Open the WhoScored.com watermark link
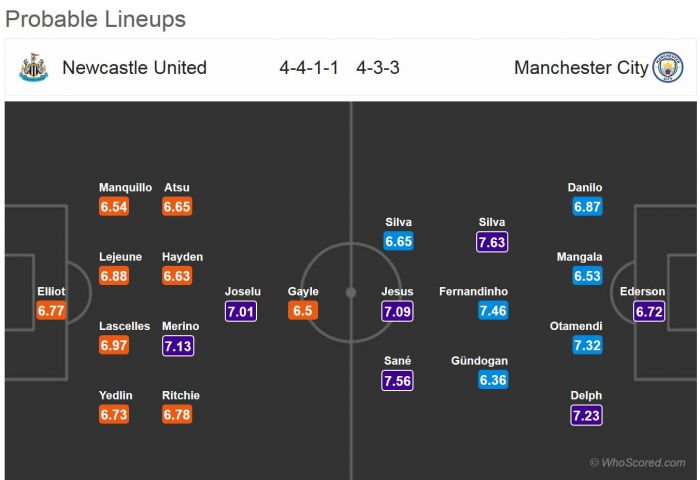700x480 pixels. (x=638, y=462)
